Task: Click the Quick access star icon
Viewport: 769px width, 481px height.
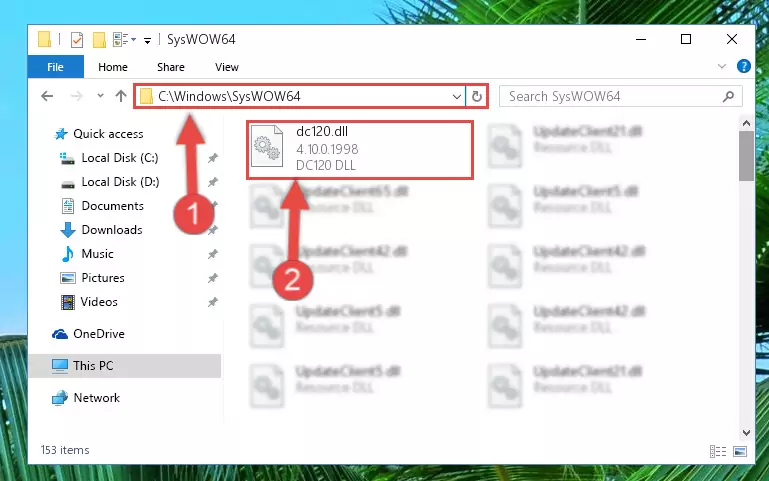Action: point(61,134)
